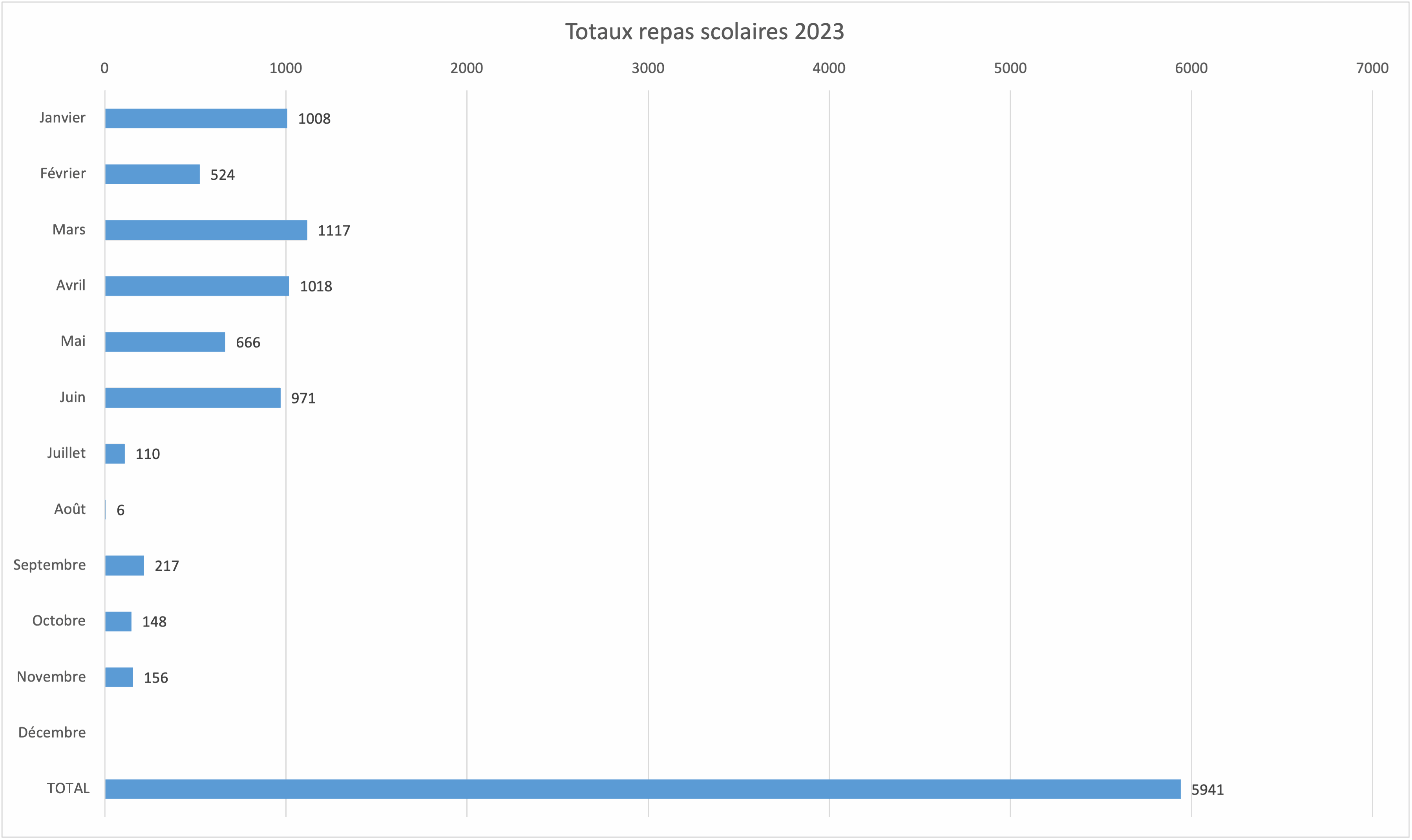Select the 7000 axis value
This screenshot has height=840, width=1412.
click(1372, 68)
